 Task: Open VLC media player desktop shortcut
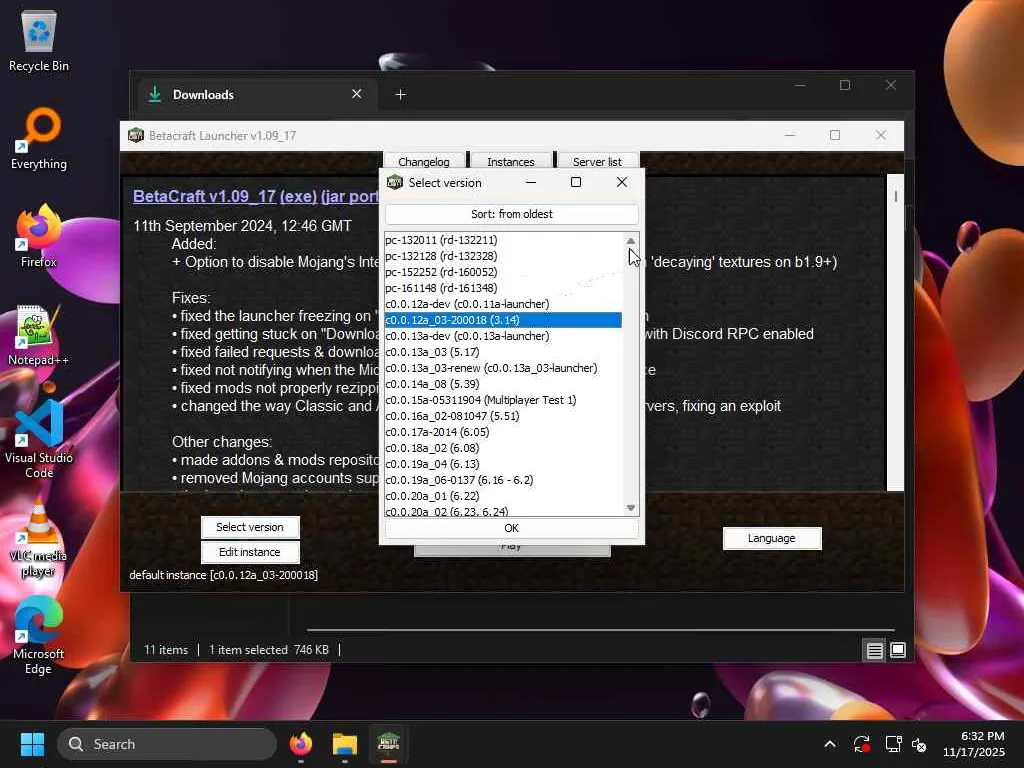(39, 538)
